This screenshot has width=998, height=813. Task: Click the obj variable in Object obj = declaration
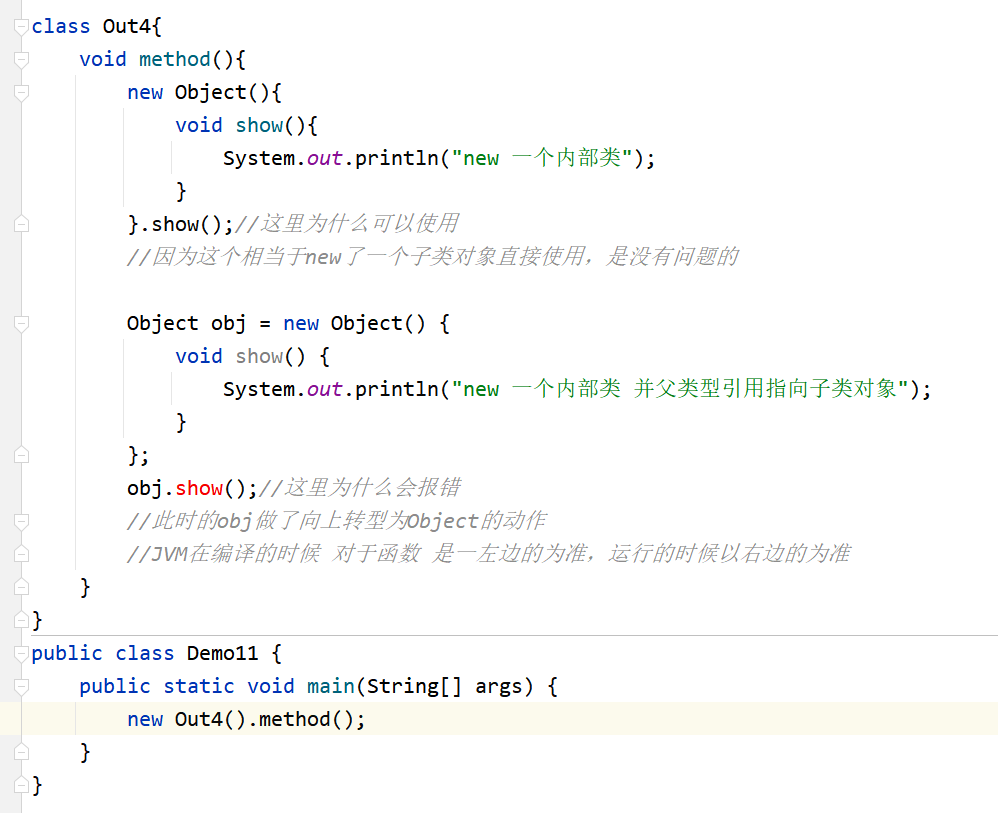[x=228, y=324]
